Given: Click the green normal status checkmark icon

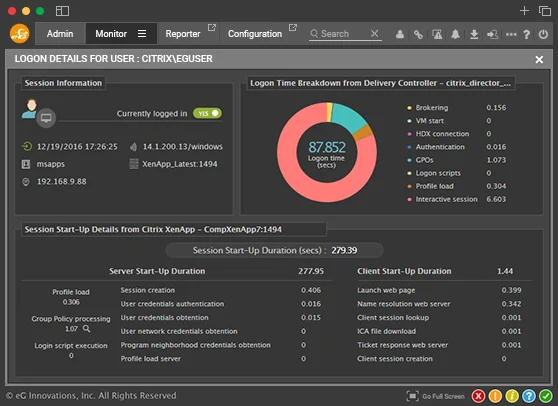Looking at the screenshot, I should pyautogui.click(x=546, y=396).
